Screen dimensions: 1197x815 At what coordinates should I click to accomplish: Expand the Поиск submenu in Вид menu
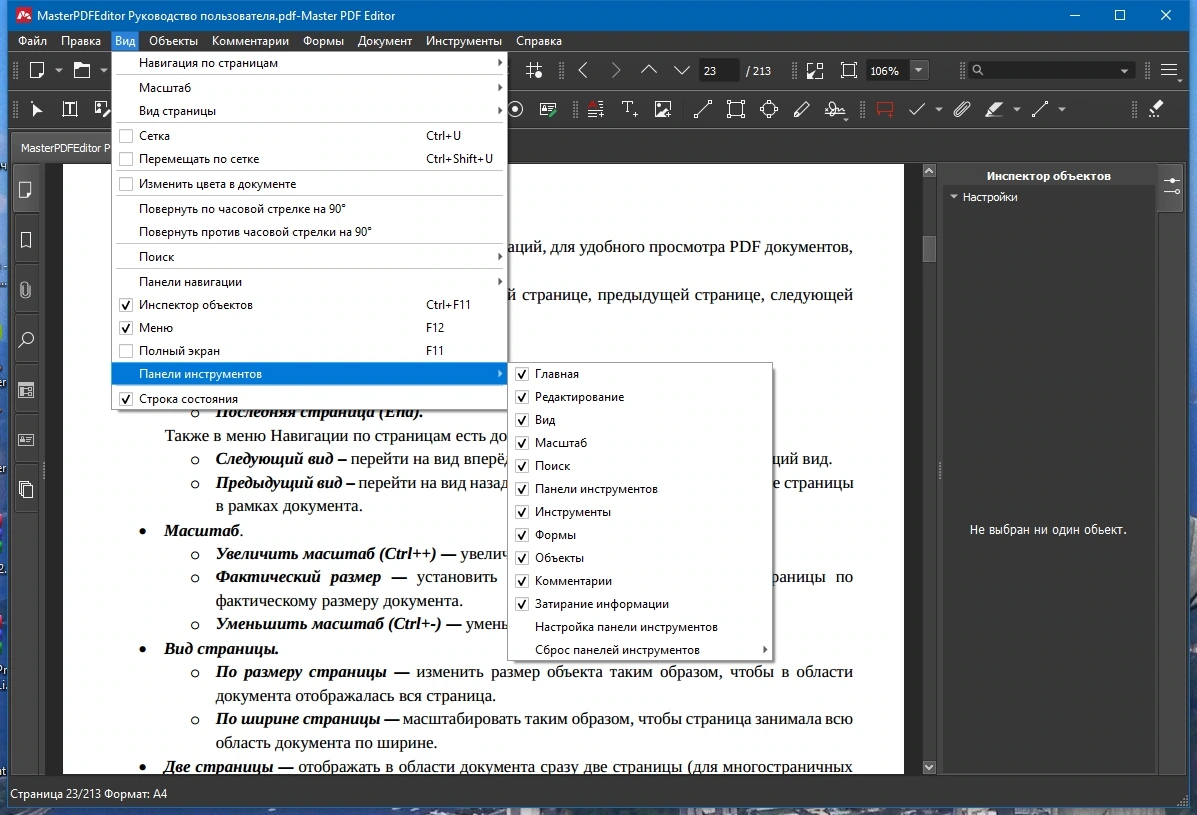click(309, 256)
